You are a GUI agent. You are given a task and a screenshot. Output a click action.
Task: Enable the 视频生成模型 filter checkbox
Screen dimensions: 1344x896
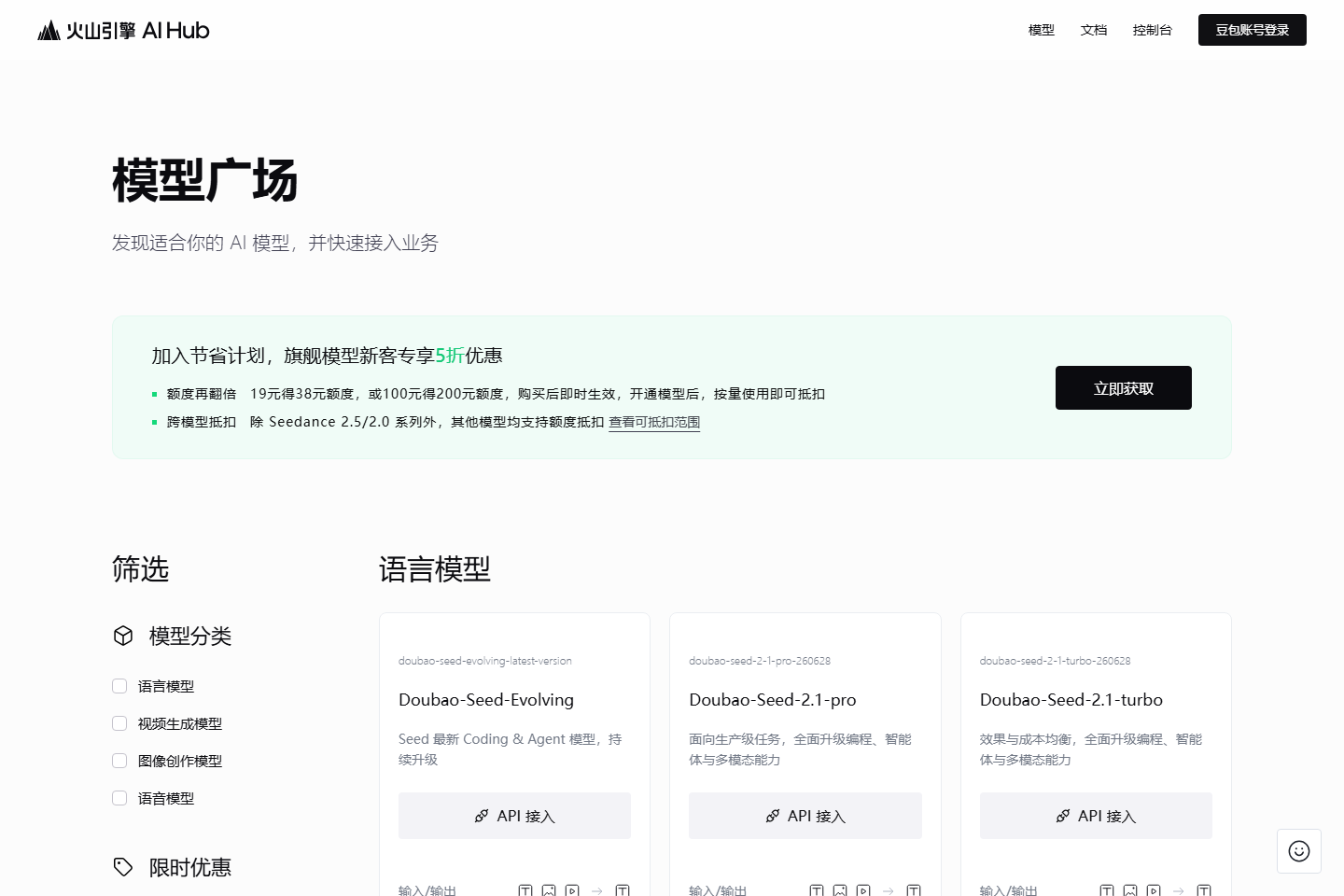click(119, 723)
